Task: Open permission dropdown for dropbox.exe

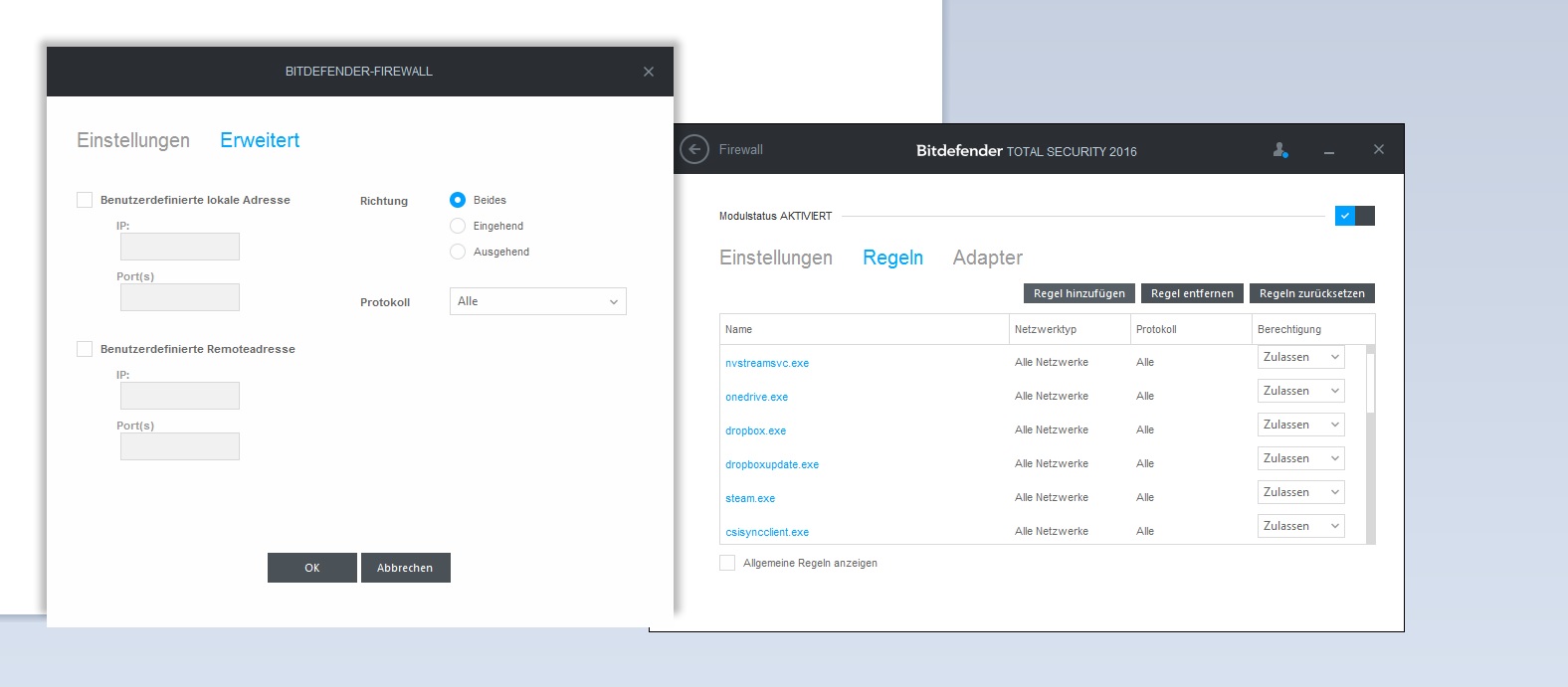Action: tap(1300, 425)
